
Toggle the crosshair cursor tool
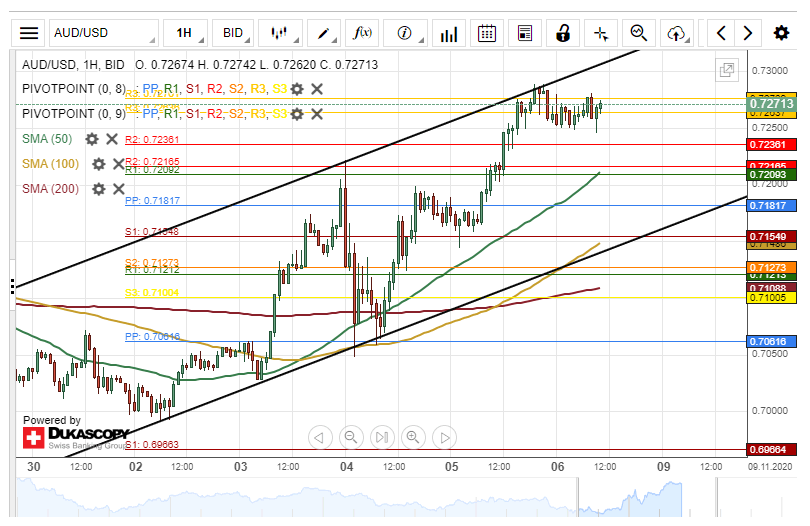tap(601, 33)
